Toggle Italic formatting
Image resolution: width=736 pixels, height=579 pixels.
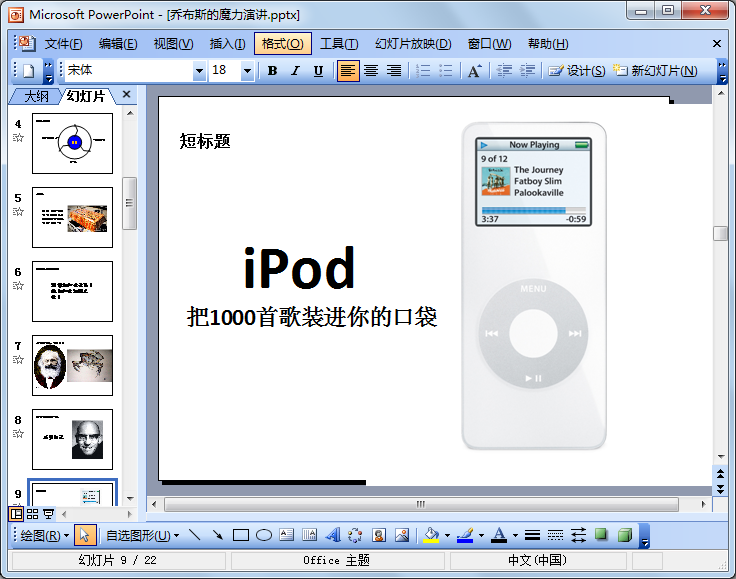pos(295,71)
